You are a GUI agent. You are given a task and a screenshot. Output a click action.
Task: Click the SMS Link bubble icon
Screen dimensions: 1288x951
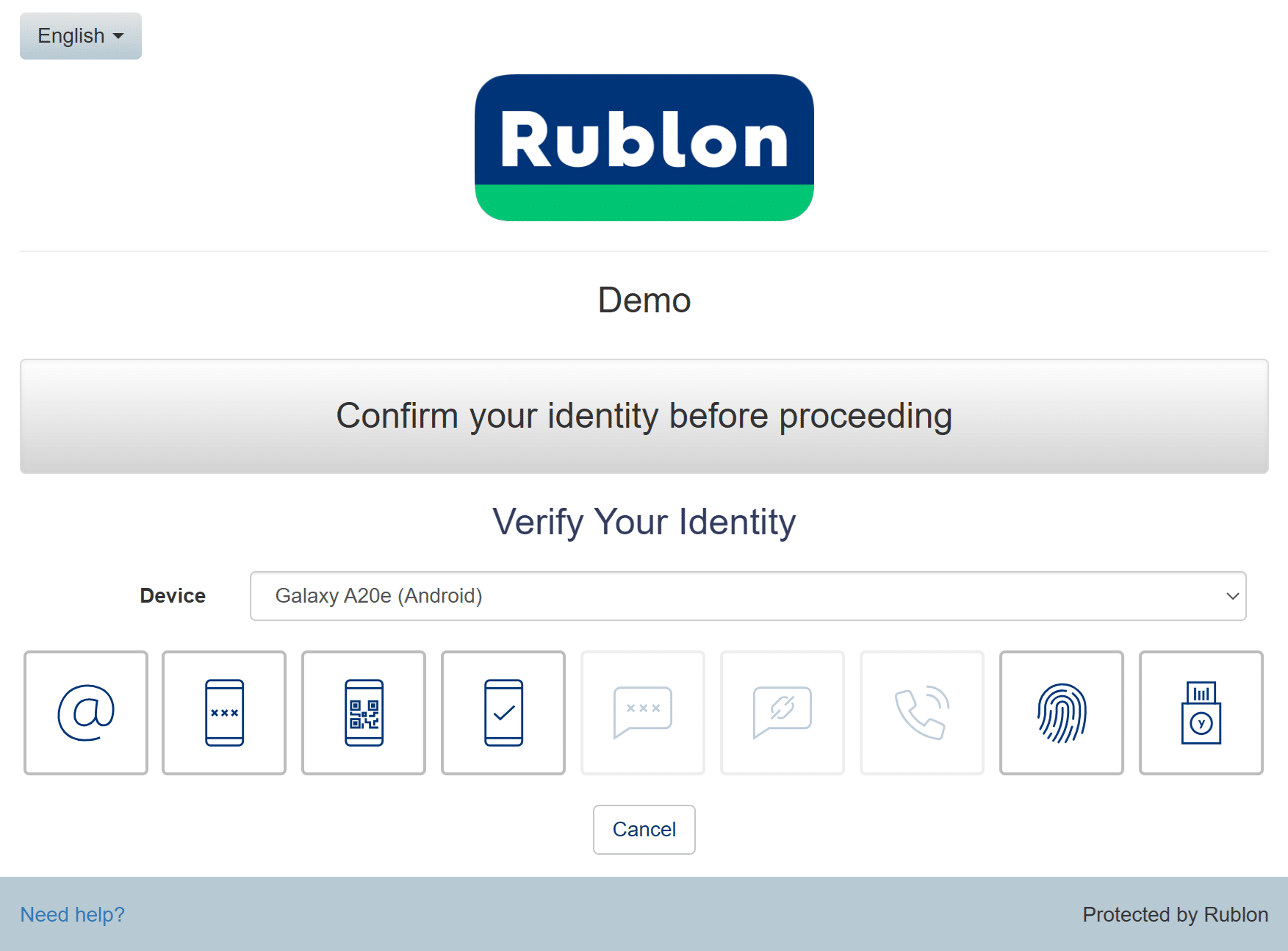click(782, 712)
